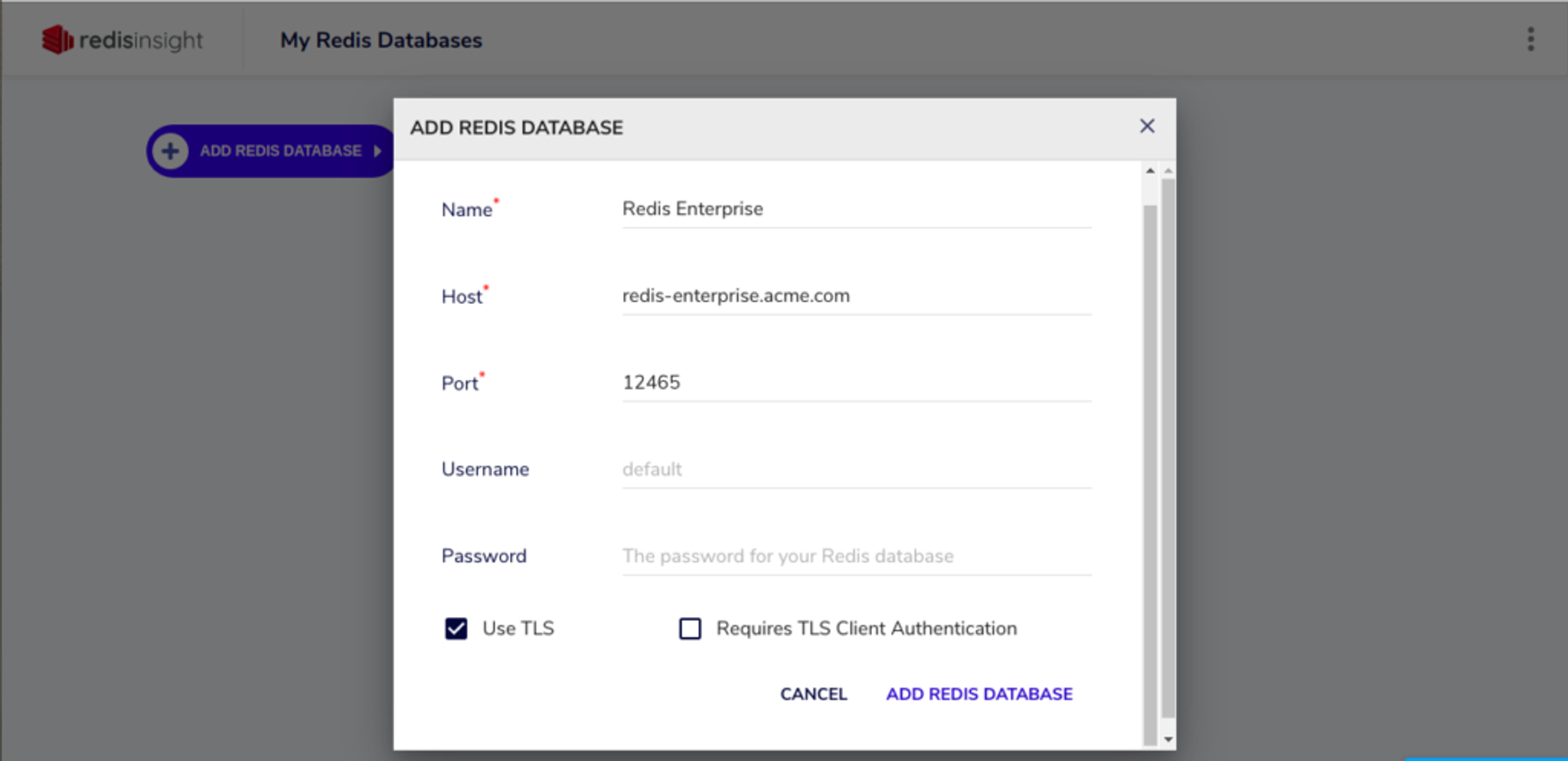The image size is (1568, 761).
Task: Expand the Add Redis Database arrow
Action: pos(377,151)
